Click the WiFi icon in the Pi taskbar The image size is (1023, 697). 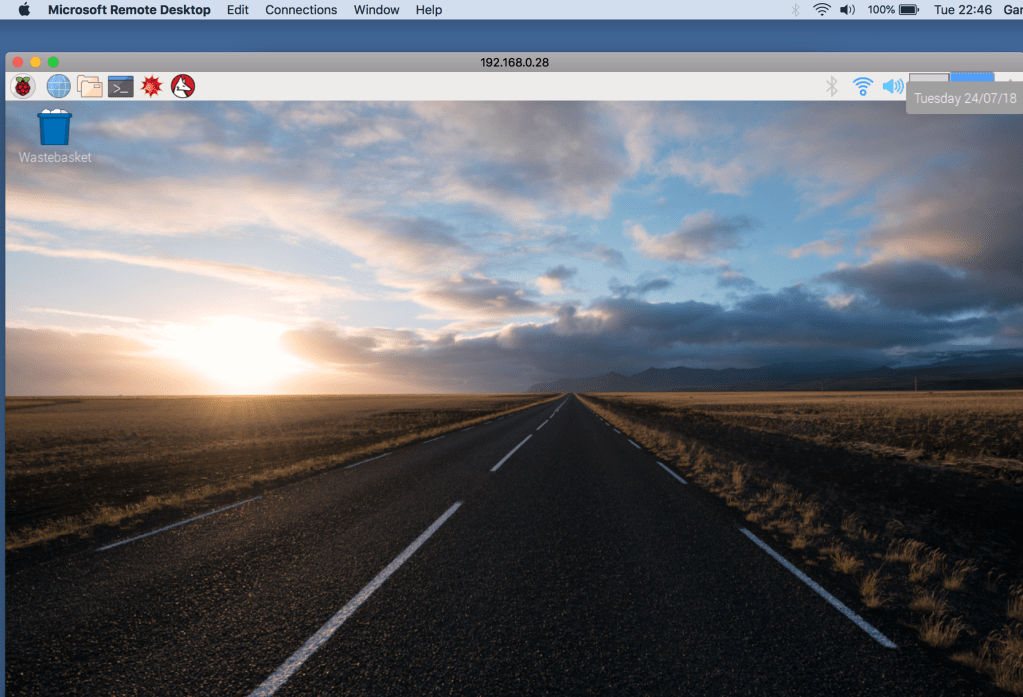click(x=862, y=86)
